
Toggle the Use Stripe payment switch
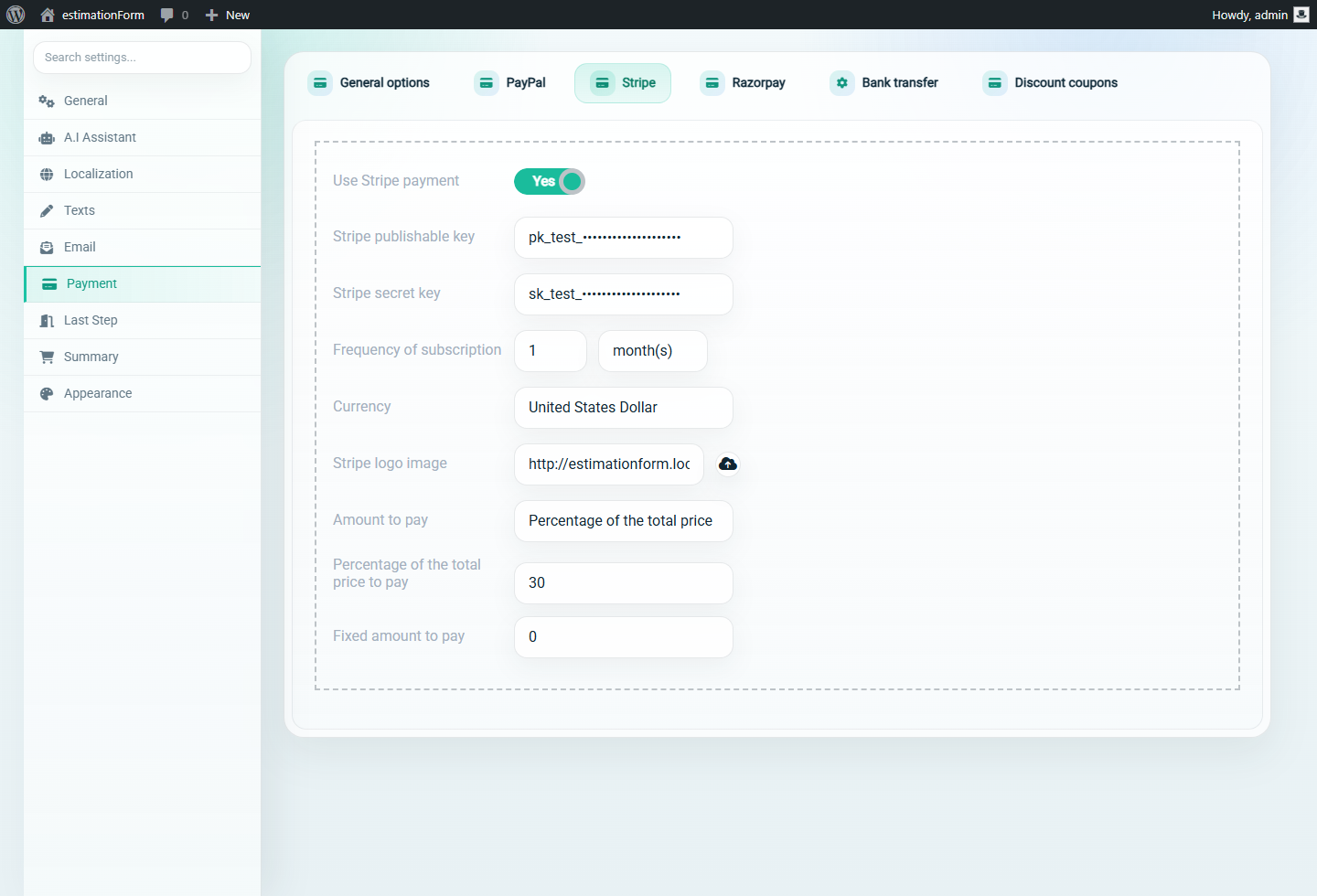pyautogui.click(x=550, y=181)
